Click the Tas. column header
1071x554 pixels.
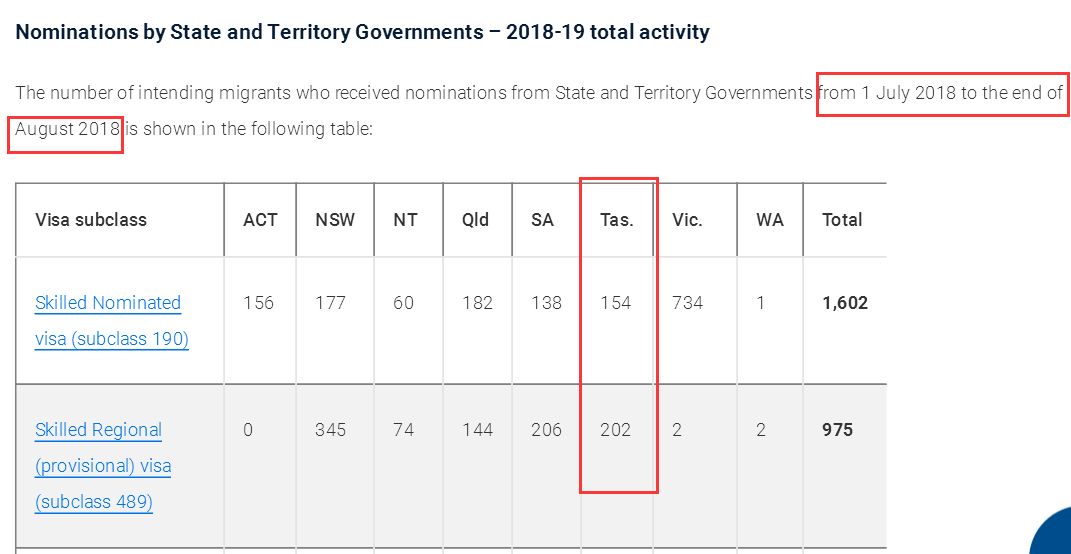pyautogui.click(x=616, y=220)
